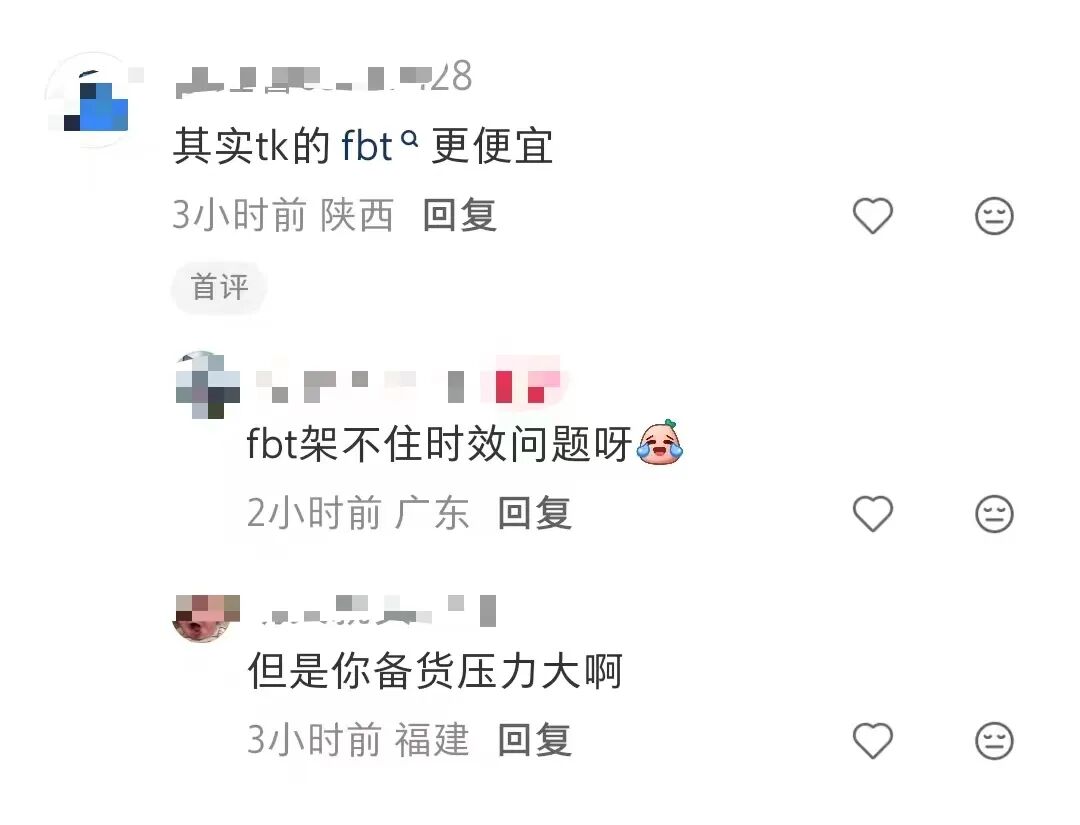Dislike the 陕西 comment with the unamused face icon
Image resolution: width=1080 pixels, height=825 pixels.
pyautogui.click(x=994, y=216)
